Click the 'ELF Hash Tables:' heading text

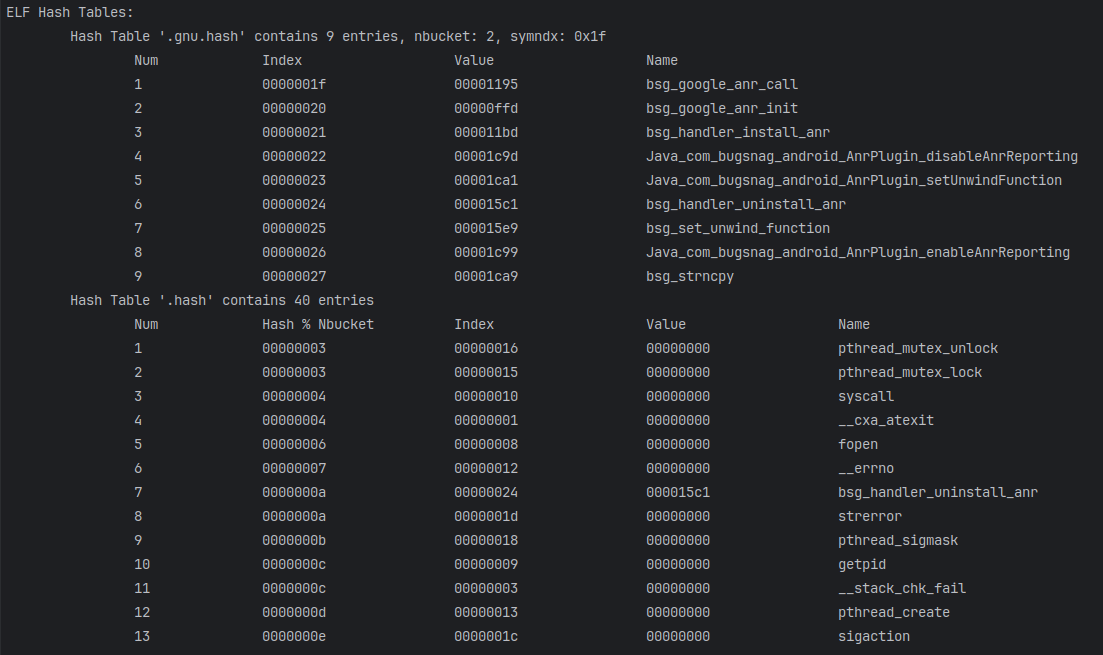pyautogui.click(x=70, y=12)
